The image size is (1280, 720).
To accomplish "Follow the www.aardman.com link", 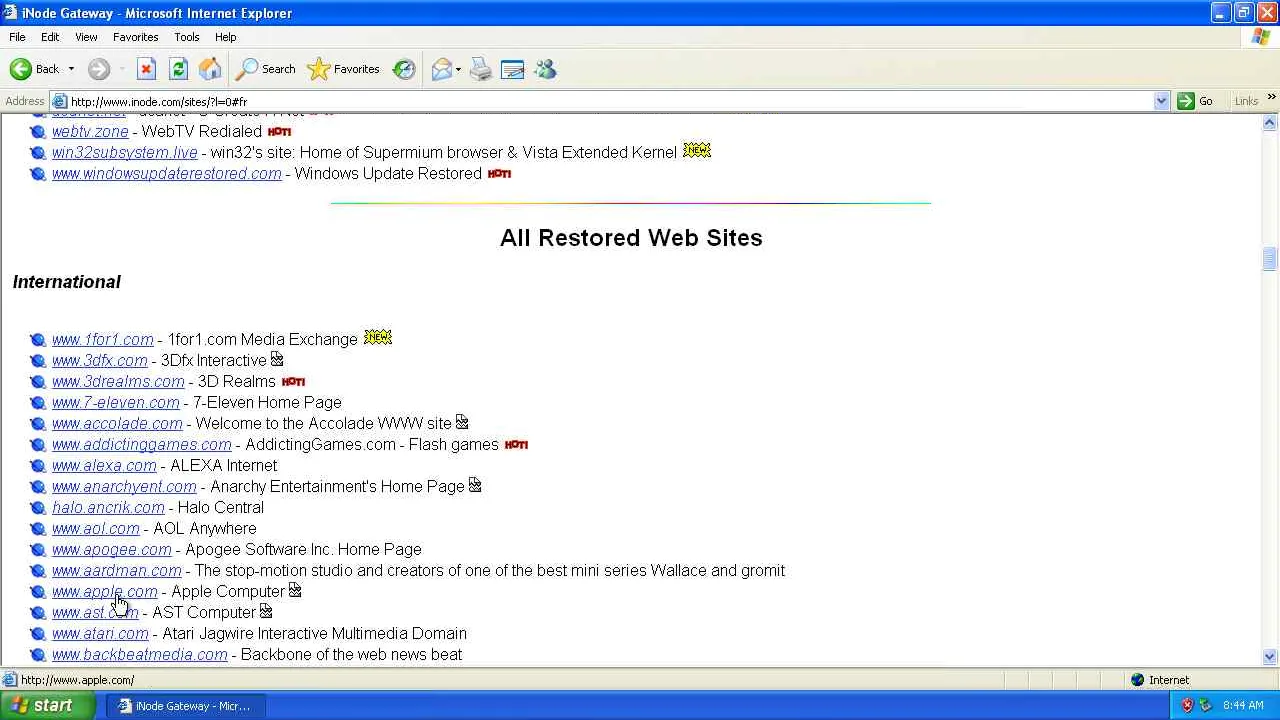I will 116,570.
